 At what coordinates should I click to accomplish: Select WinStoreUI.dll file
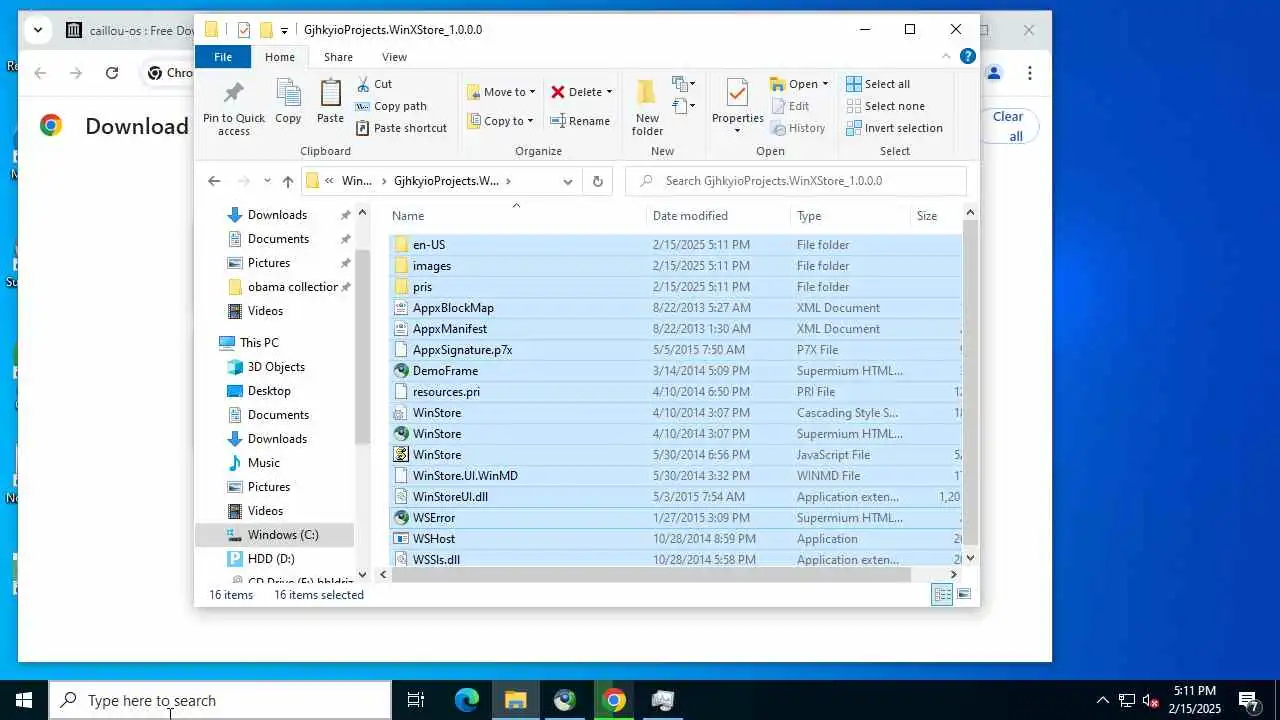(450, 497)
